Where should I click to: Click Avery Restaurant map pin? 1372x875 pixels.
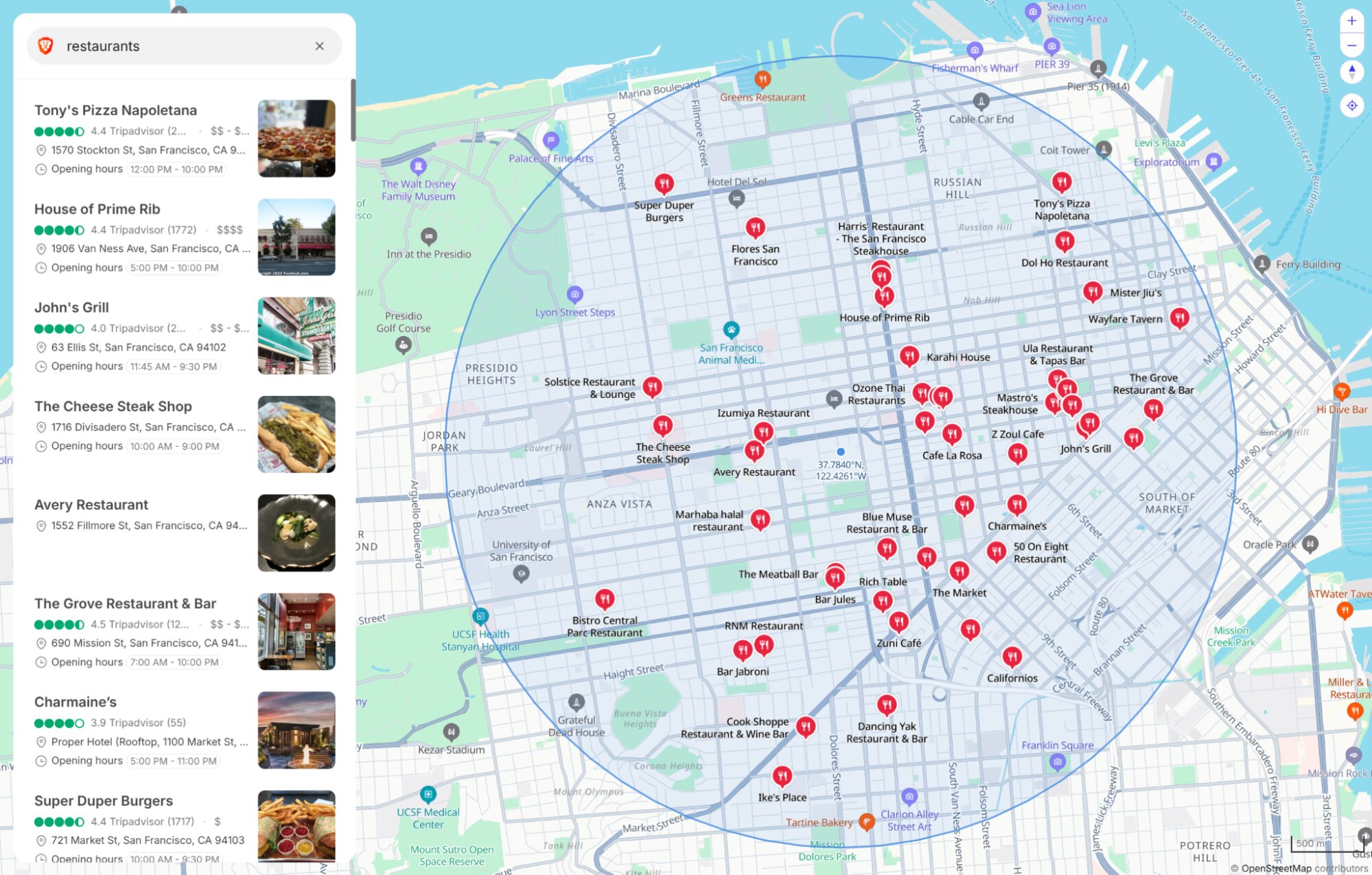754,452
